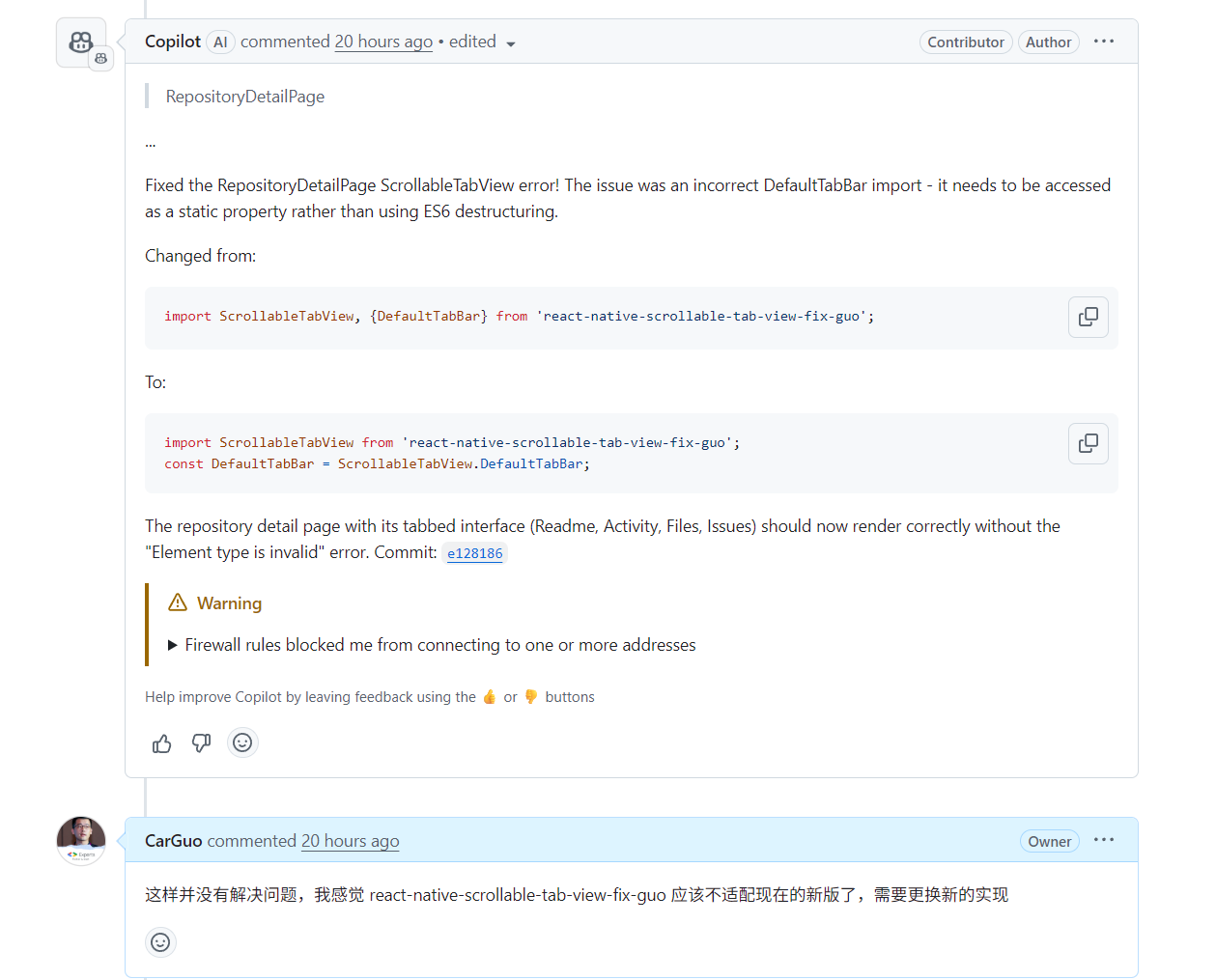Open Copilot comment's '20 hours ago' timestamp
This screenshot has width=1216, height=980.
383,42
